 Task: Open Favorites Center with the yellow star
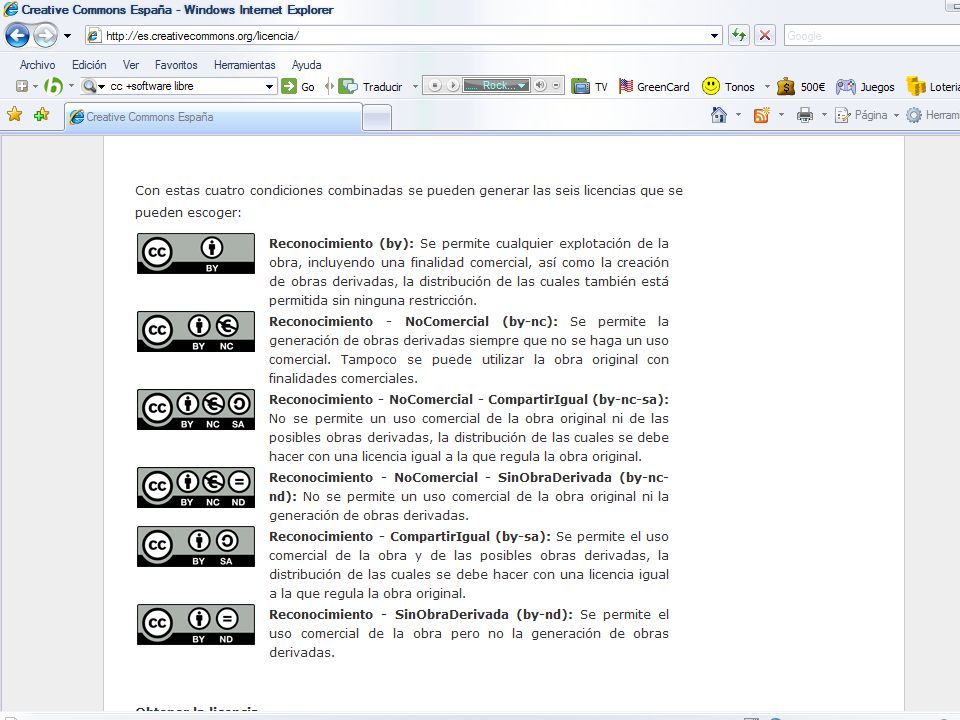tap(15, 114)
